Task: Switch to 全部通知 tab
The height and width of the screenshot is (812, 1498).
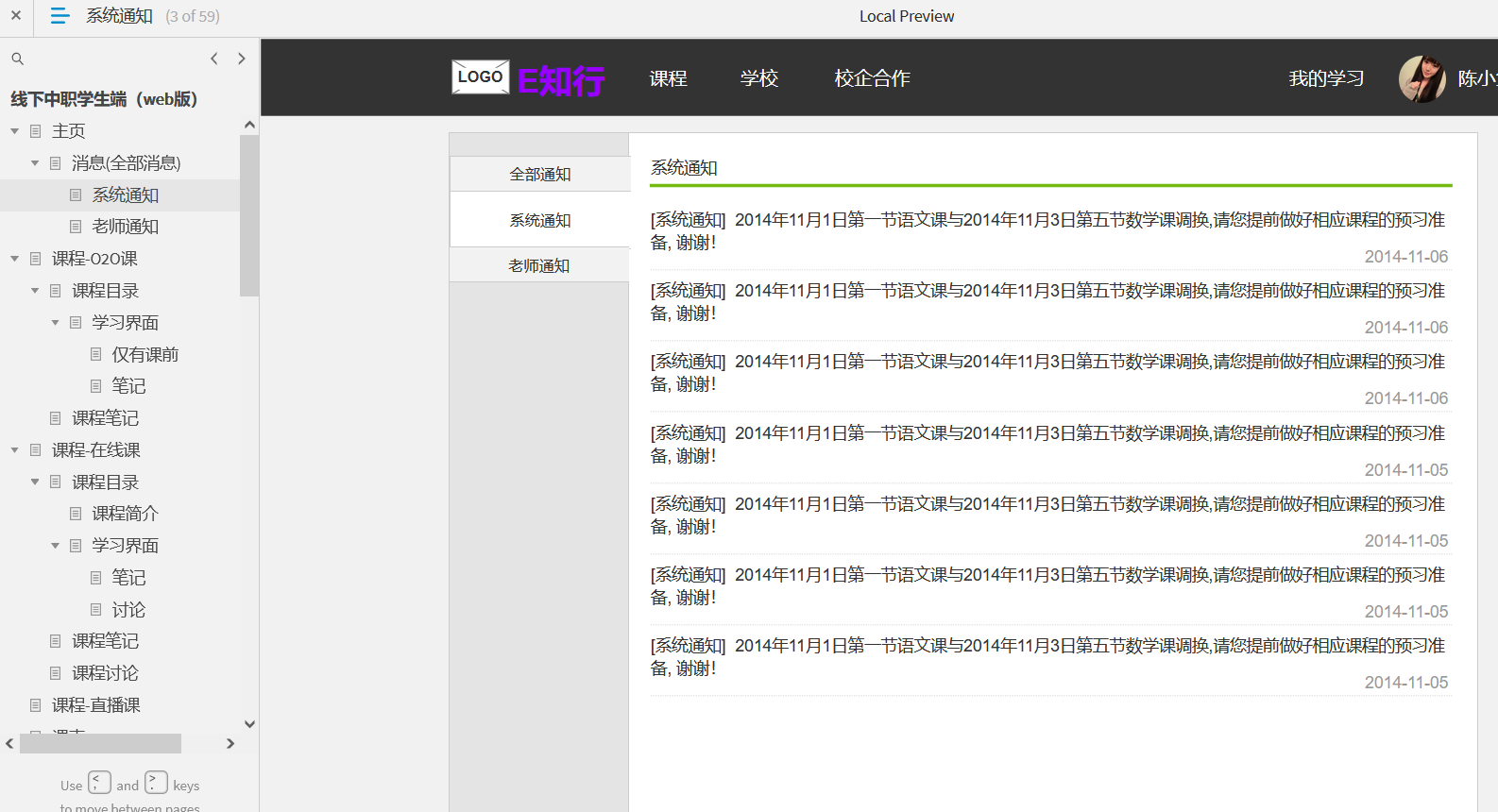Action: (540, 174)
